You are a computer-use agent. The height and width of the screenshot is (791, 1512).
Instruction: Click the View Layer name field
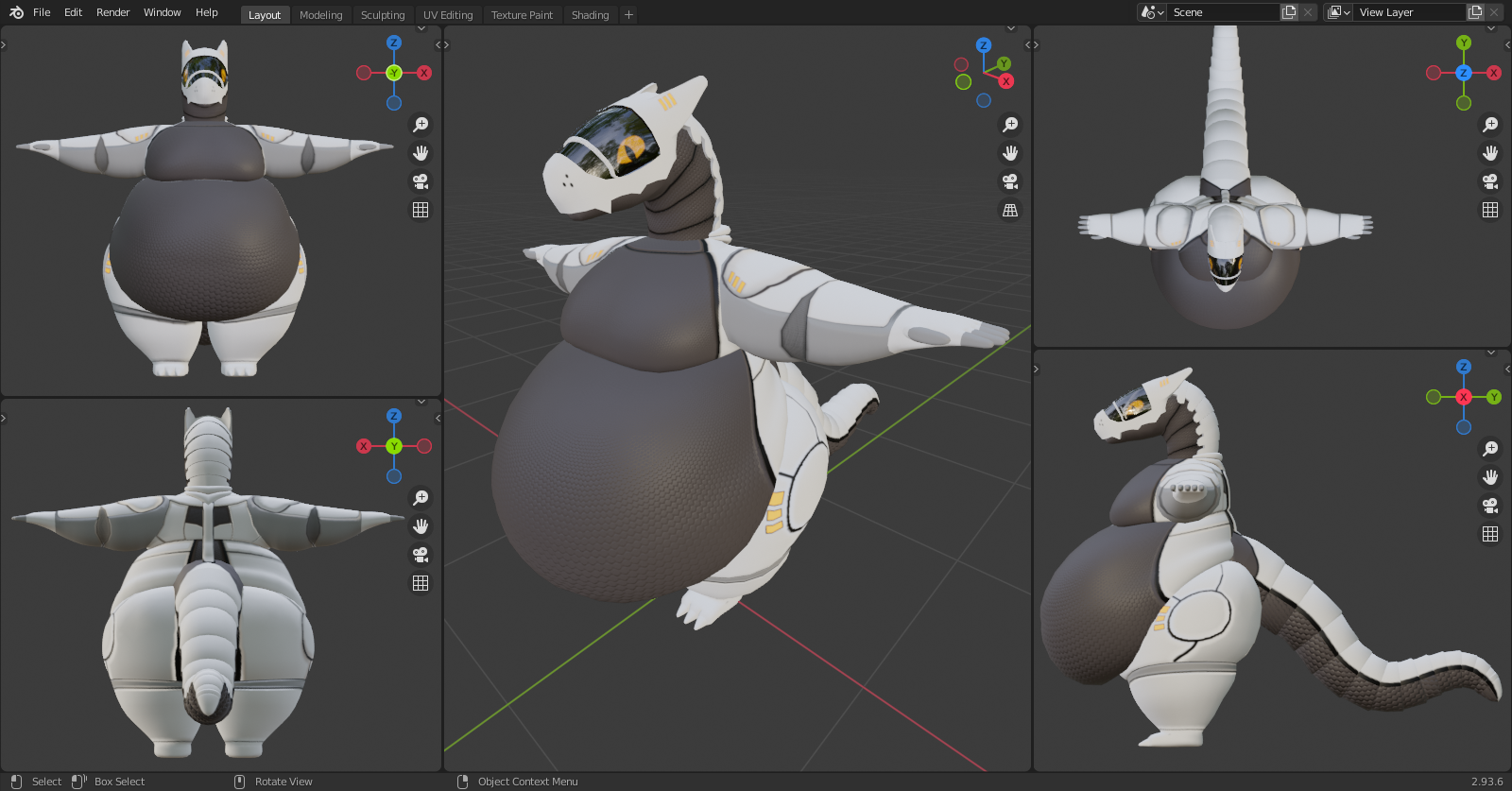pyautogui.click(x=1410, y=12)
